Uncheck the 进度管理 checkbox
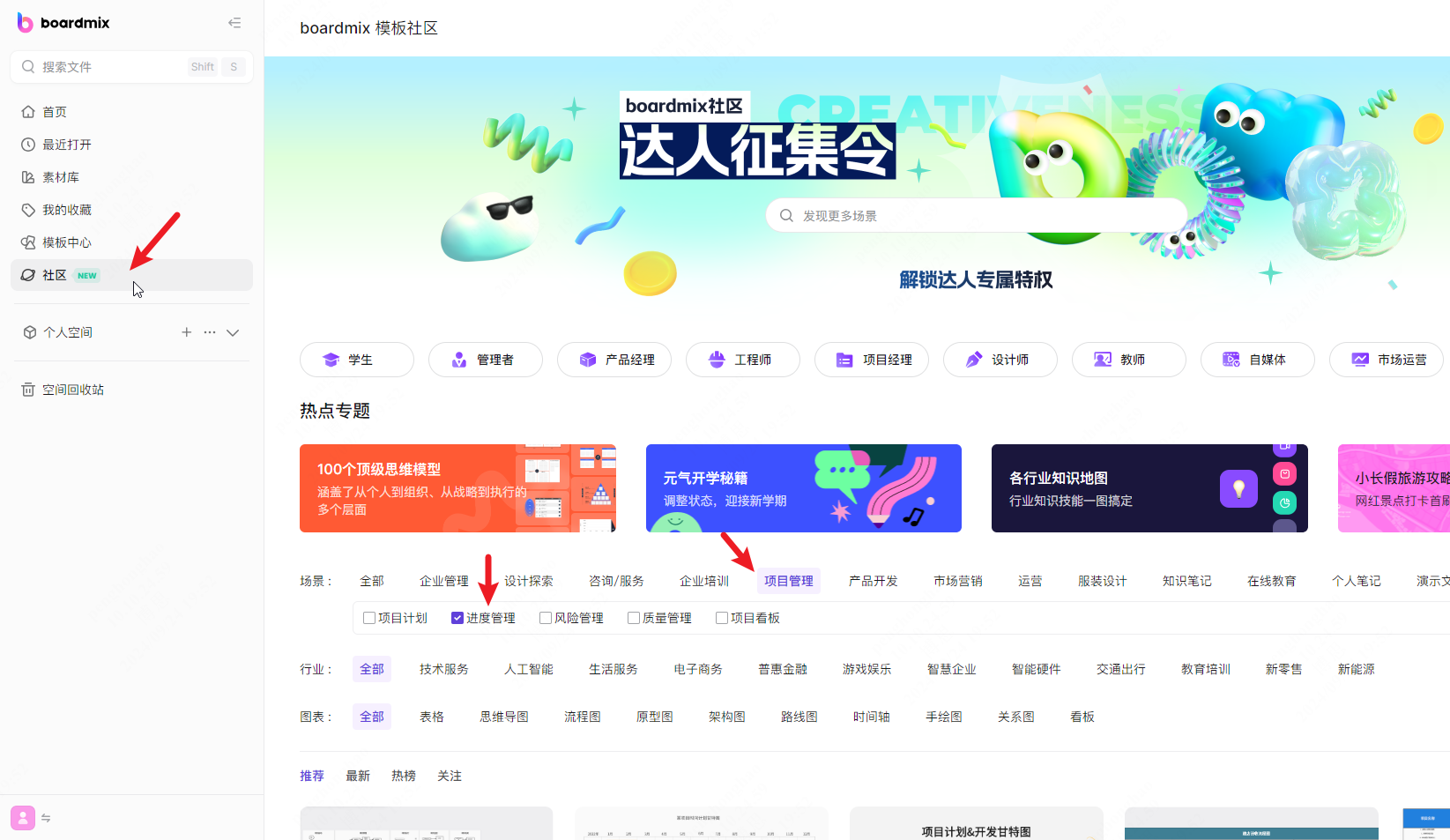 tap(457, 618)
